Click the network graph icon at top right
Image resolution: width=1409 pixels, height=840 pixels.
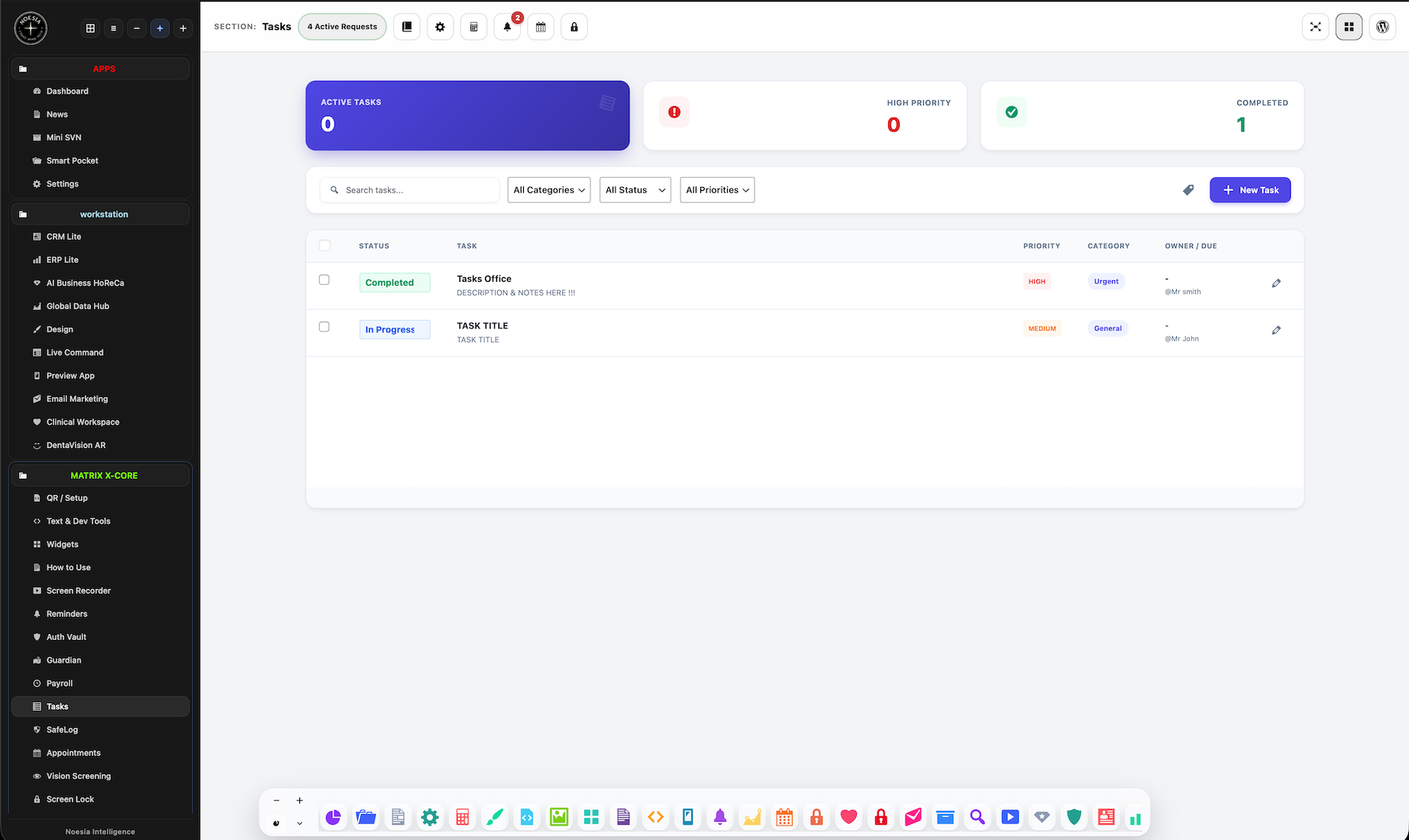pos(1315,27)
